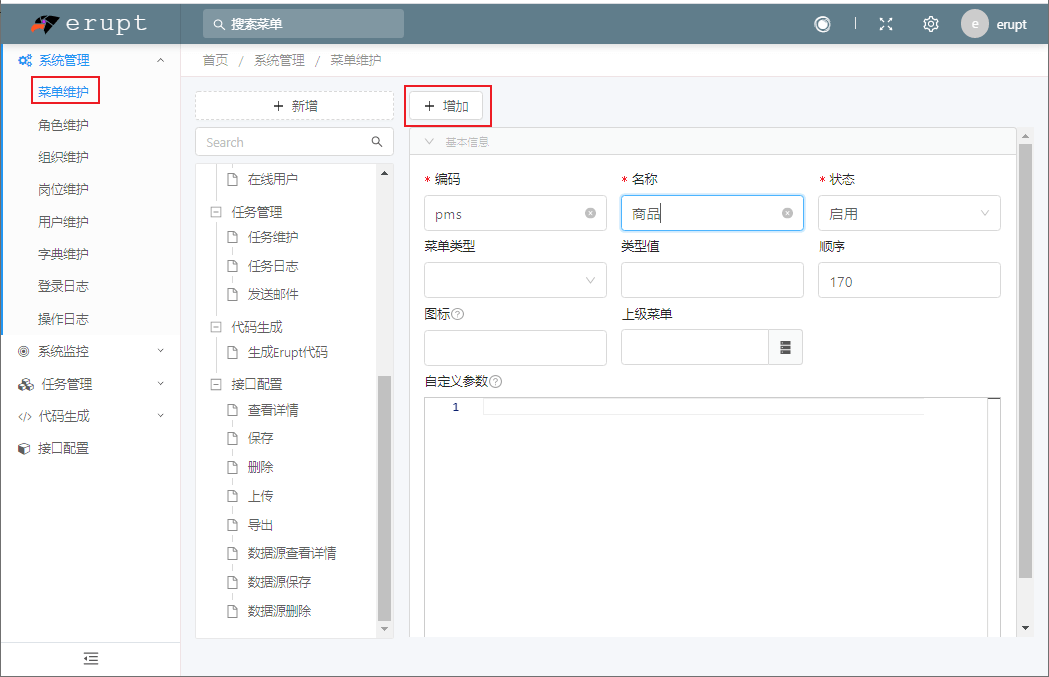The width and height of the screenshot is (1049, 677).
Task: Click the 编码 input containing pms
Action: coord(515,213)
